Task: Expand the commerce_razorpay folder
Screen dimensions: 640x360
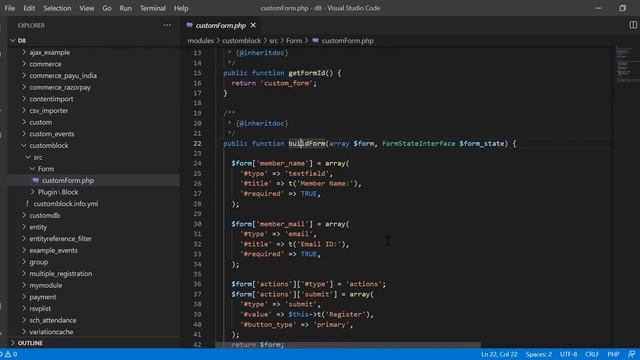Action: click(x=24, y=87)
